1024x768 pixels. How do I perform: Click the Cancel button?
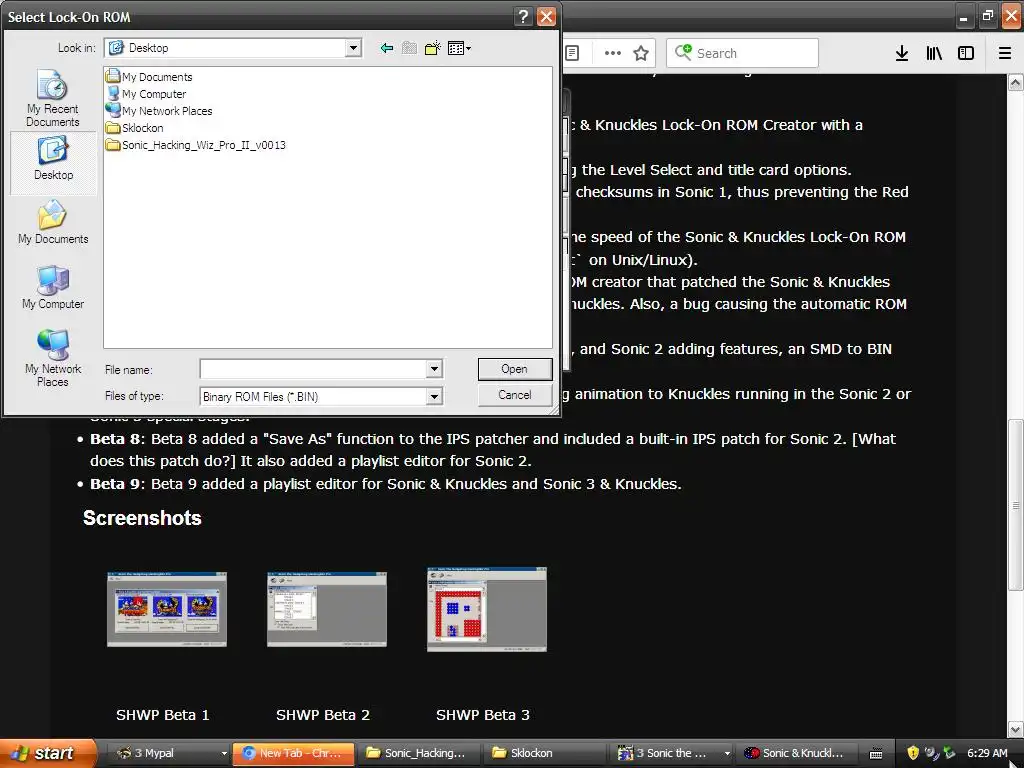tap(515, 395)
